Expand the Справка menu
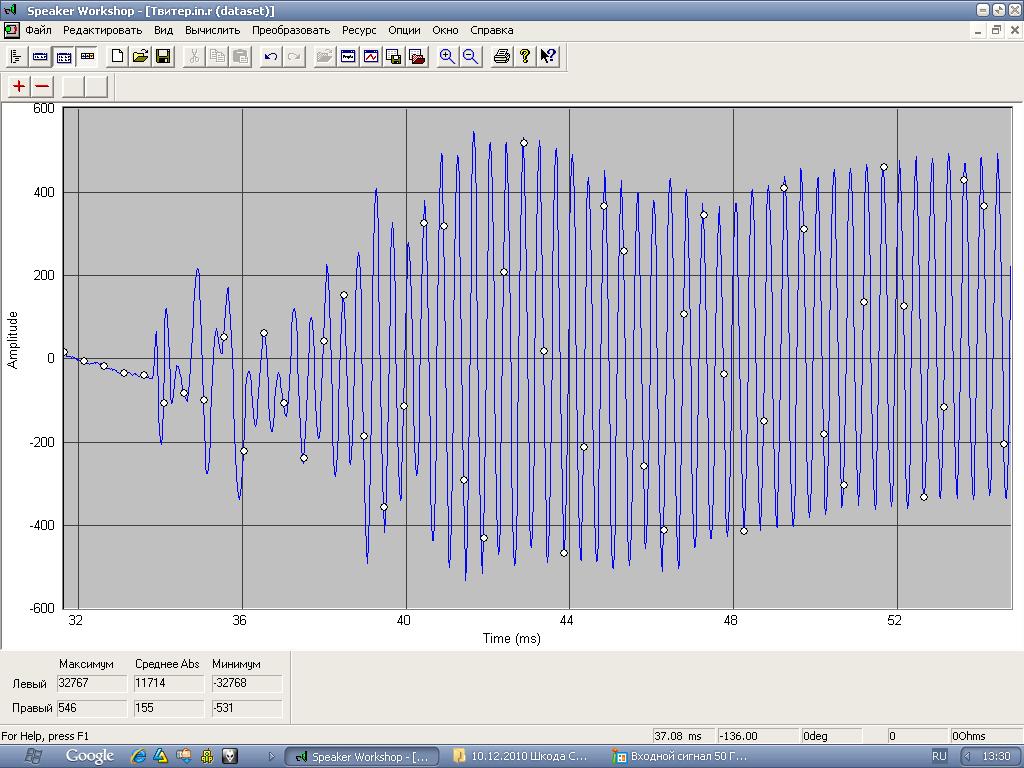1024x768 pixels. click(x=491, y=30)
